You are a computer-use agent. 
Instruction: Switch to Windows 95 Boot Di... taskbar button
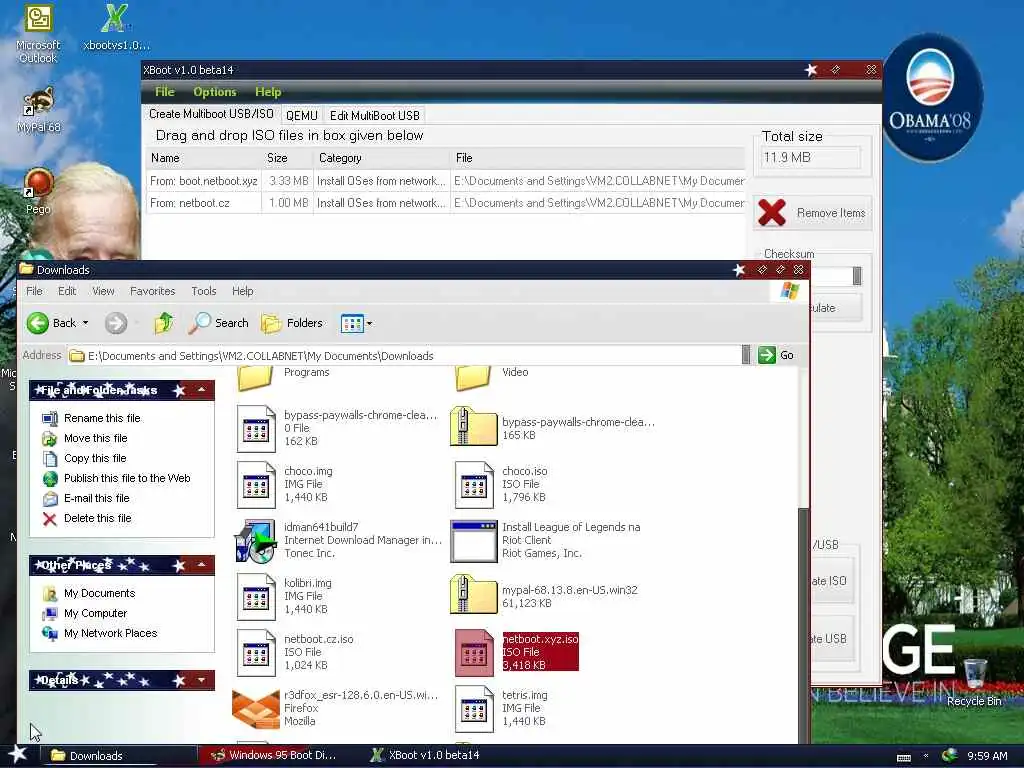coord(275,755)
